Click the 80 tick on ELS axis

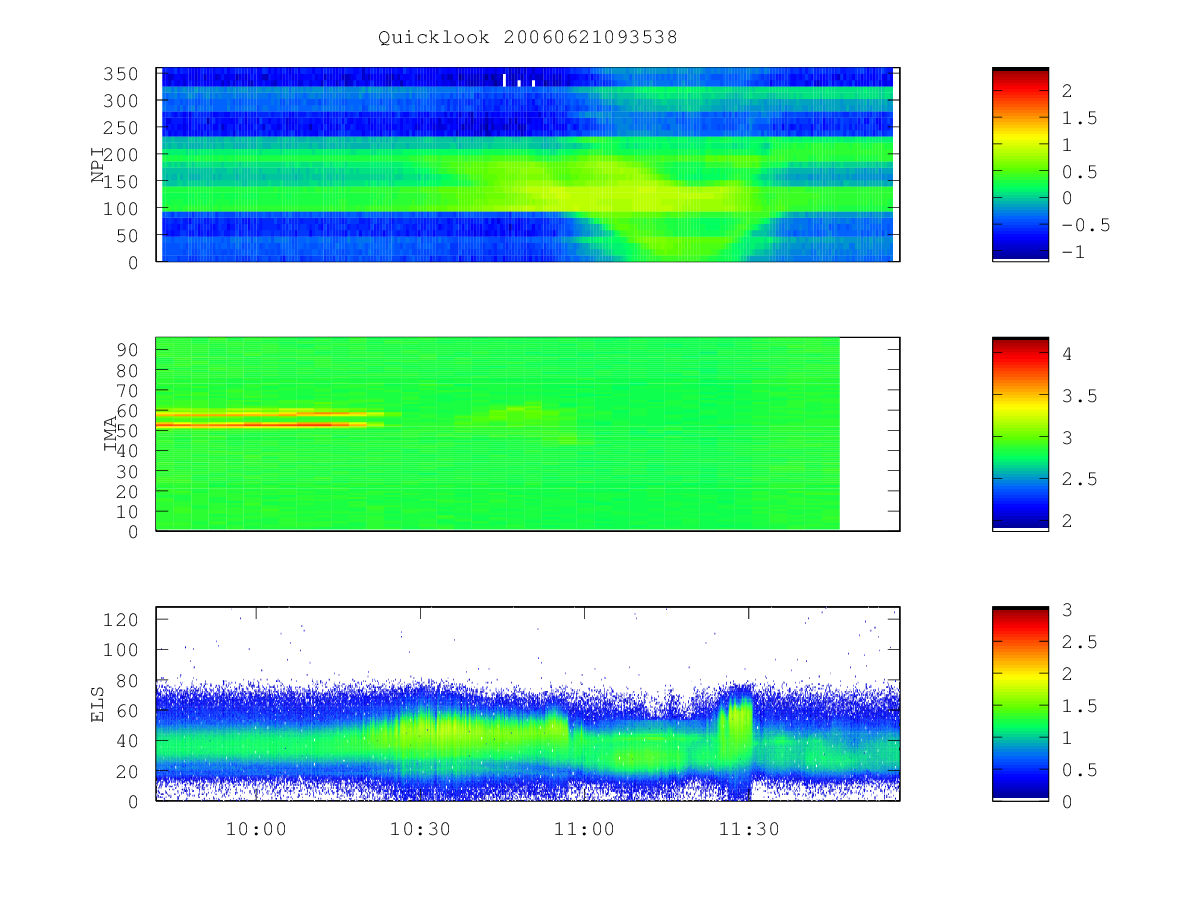[x=128, y=680]
